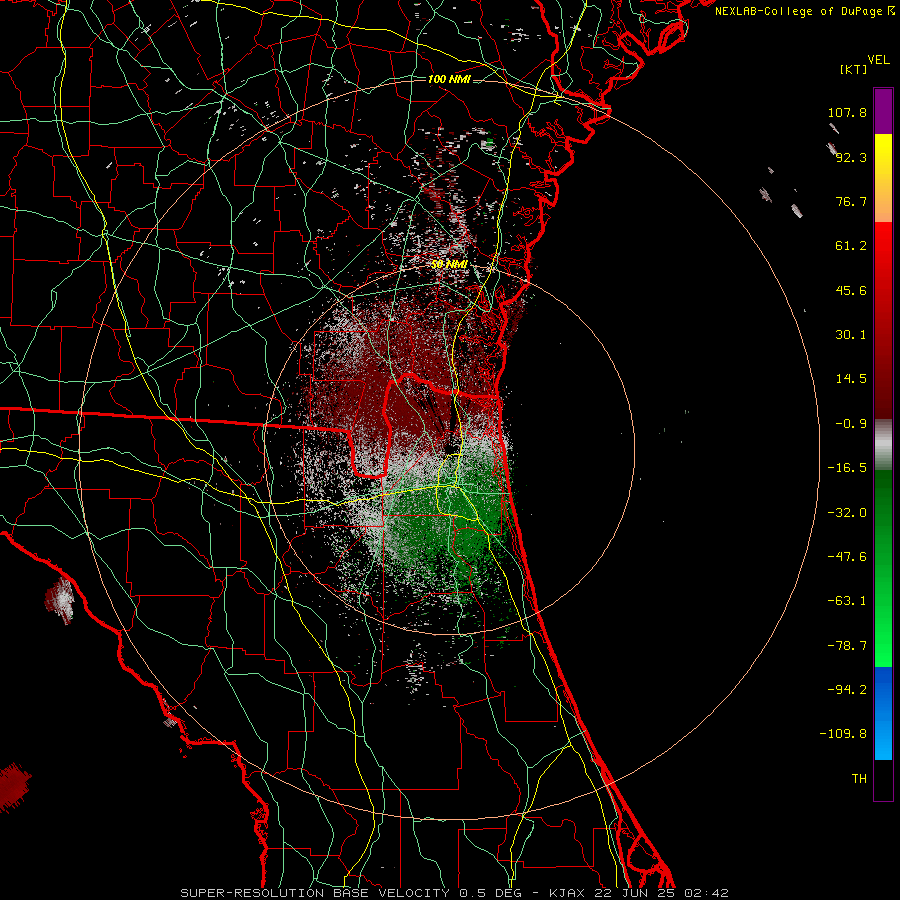Click the 100 NMI range ring label
The width and height of the screenshot is (900, 900).
coord(449,79)
